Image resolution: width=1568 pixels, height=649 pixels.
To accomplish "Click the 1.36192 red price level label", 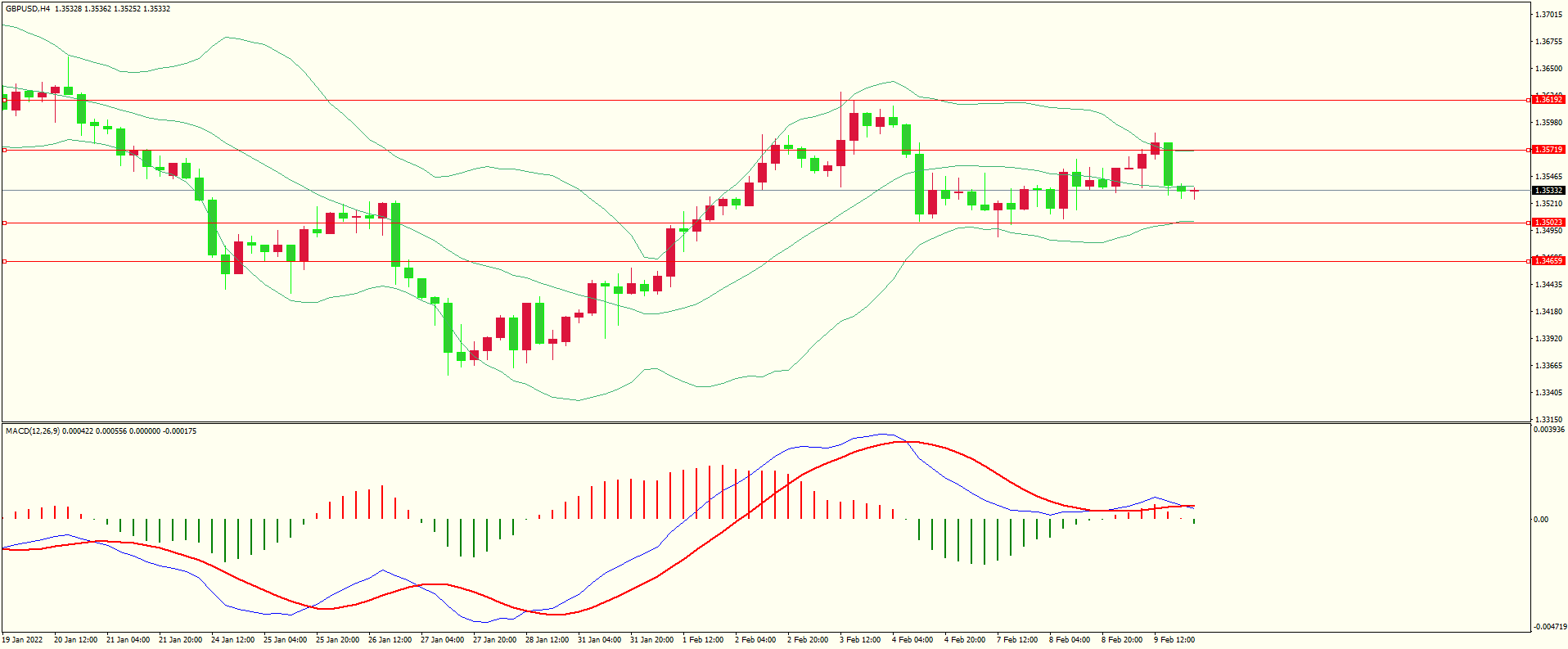I will point(1548,100).
